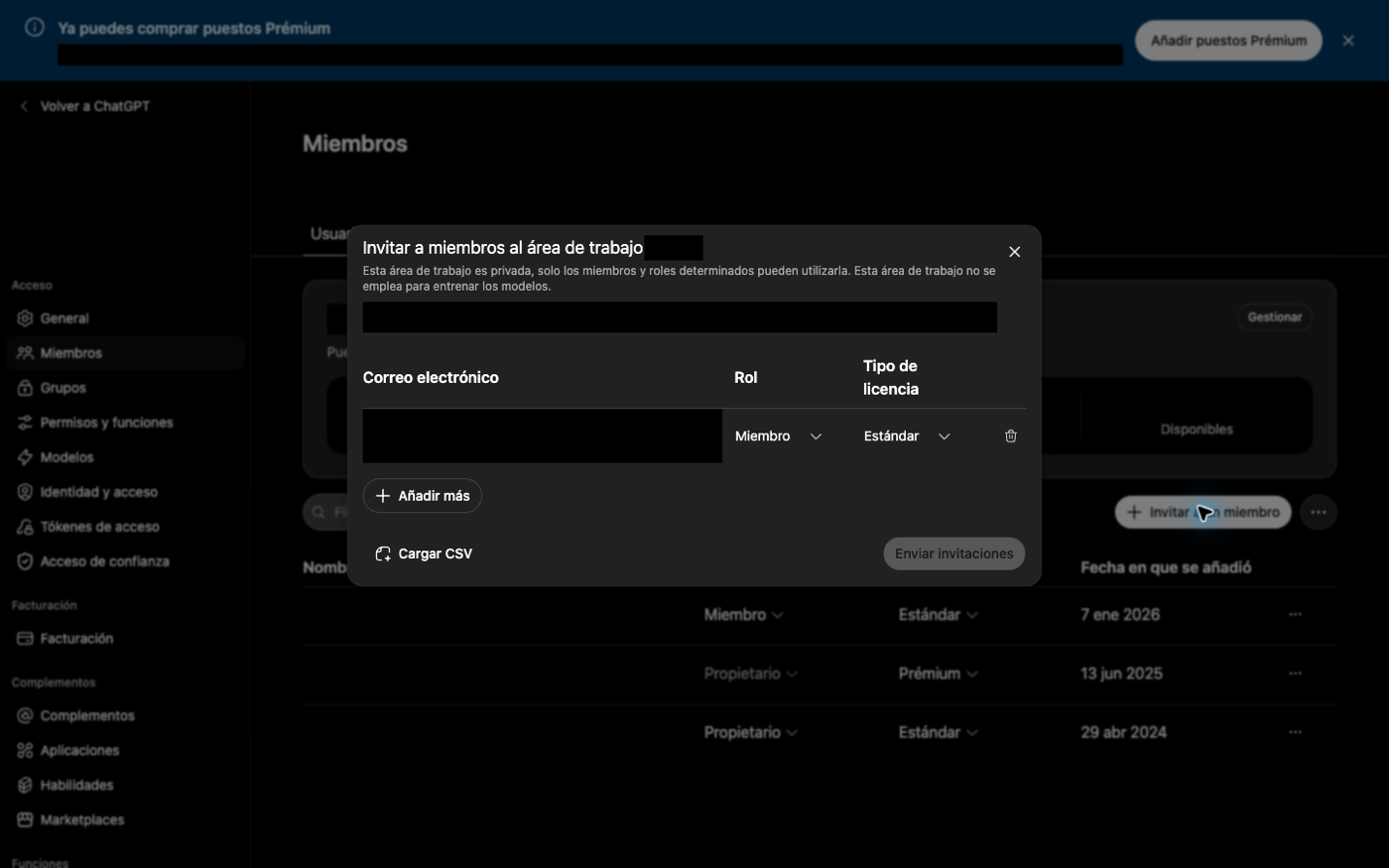Dismiss the Prémium seats banner
The width and height of the screenshot is (1389, 868).
pos(1348,41)
